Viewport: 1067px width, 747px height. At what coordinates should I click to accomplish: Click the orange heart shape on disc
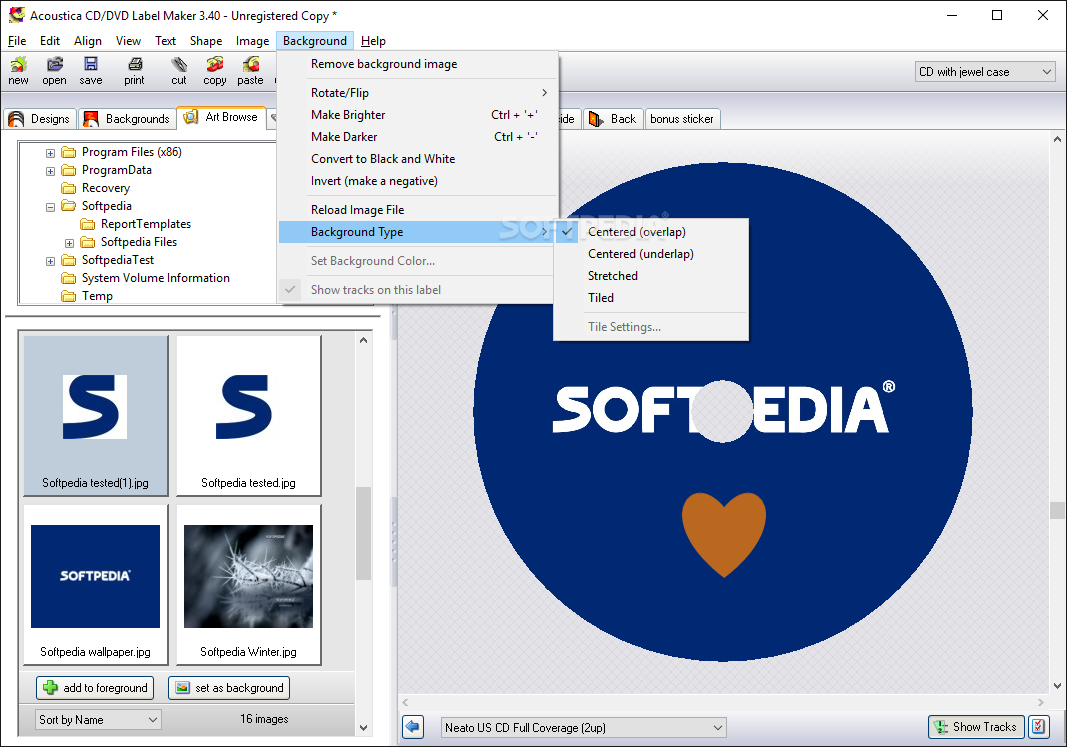[x=724, y=534]
